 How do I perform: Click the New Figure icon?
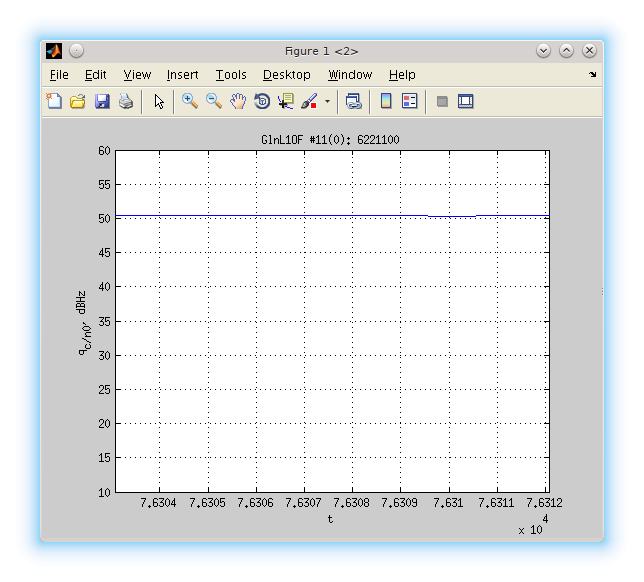click(54, 101)
